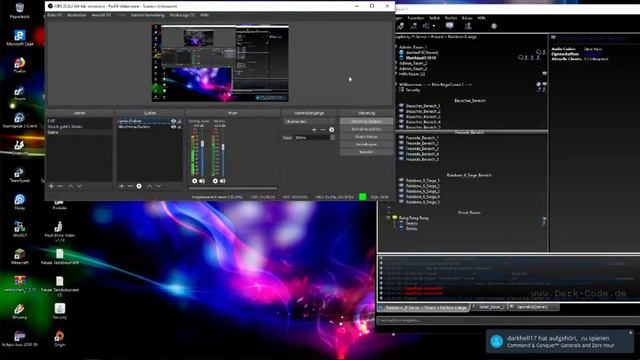Open the Extras menu in TeamSpeak
640x360 pixels.
[467, 18]
